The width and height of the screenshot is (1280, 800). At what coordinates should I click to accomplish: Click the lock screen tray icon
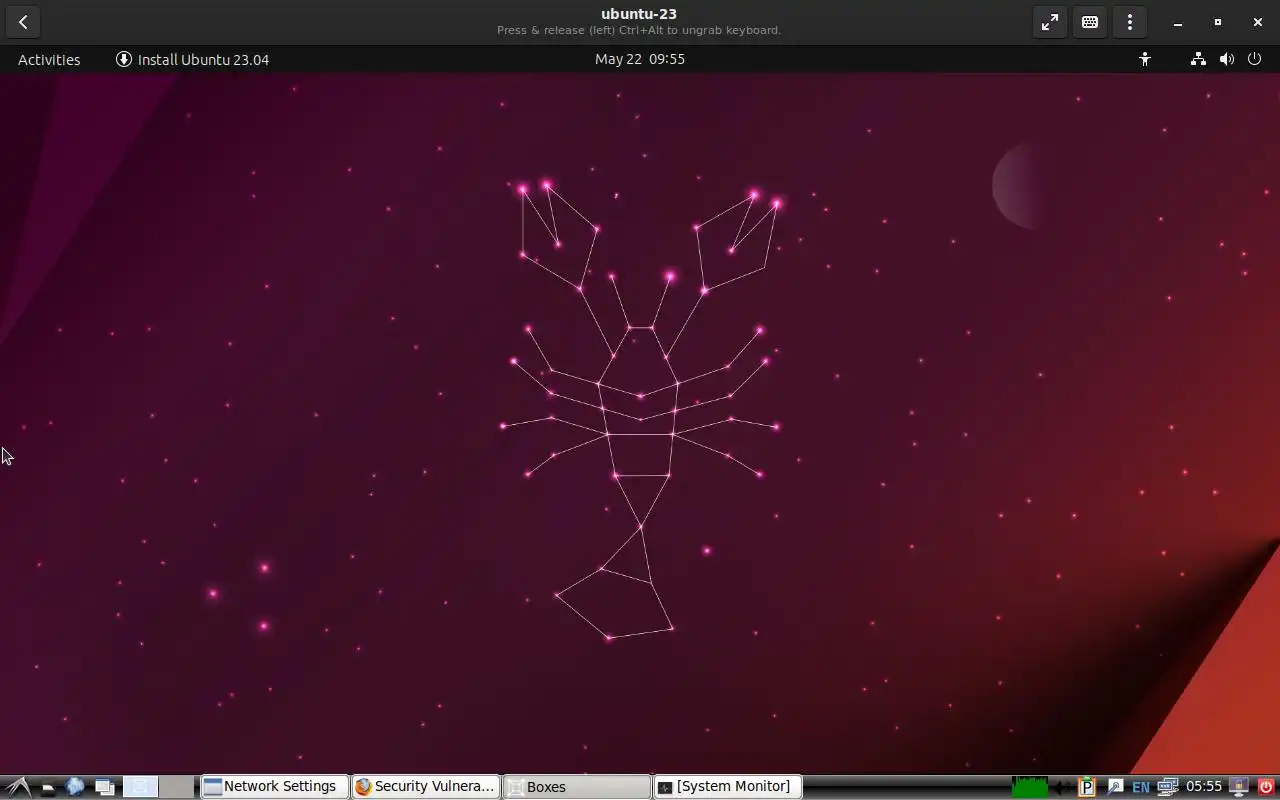[1239, 787]
